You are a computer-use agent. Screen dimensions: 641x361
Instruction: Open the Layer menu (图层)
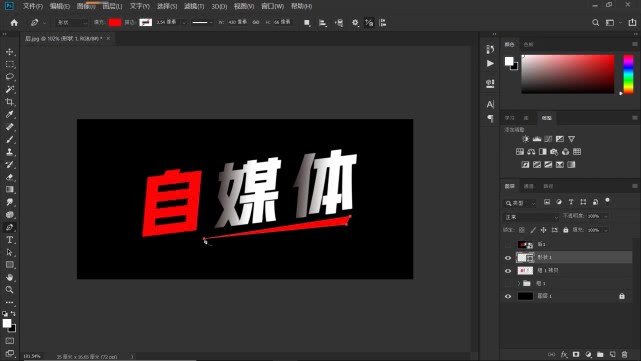[x=112, y=6]
